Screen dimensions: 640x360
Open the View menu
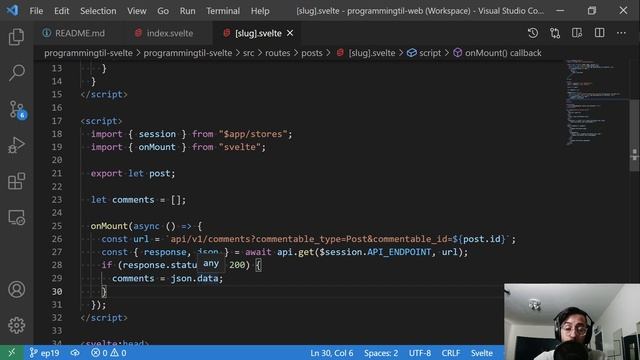[x=137, y=11]
